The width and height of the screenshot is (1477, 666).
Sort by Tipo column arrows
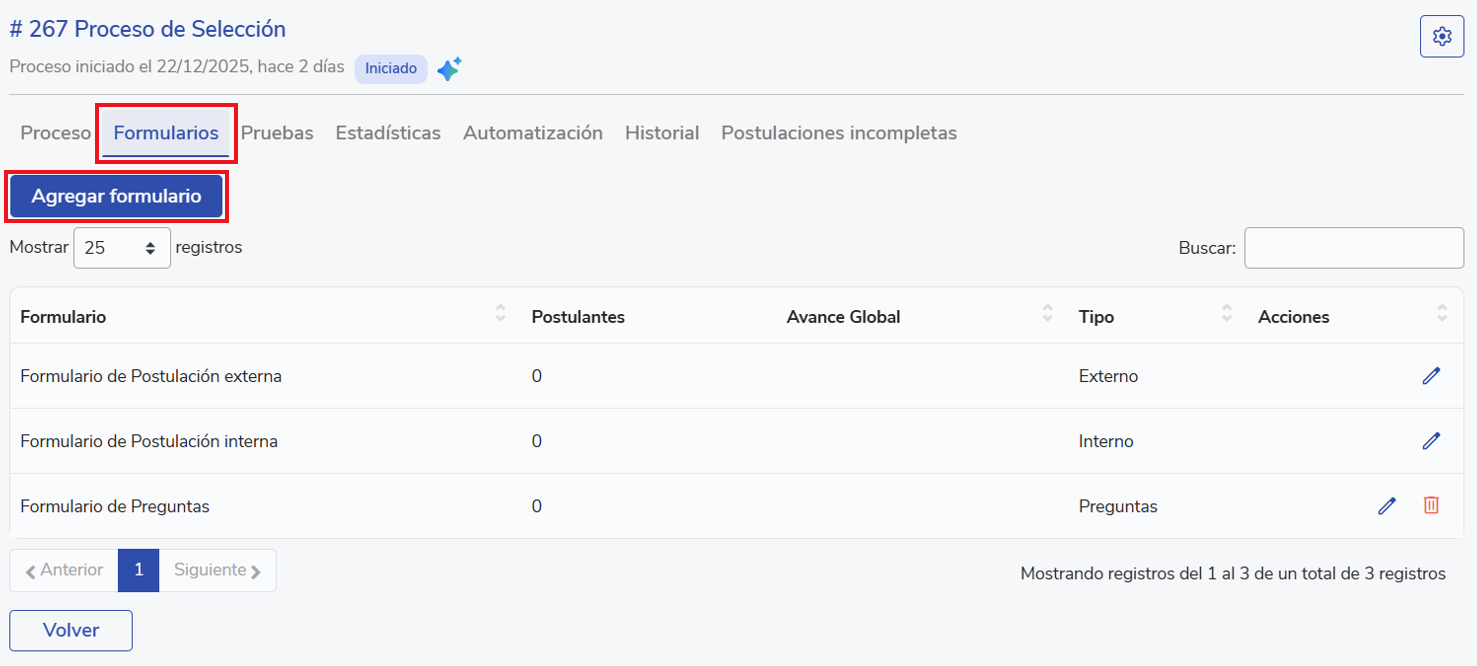click(x=1226, y=314)
